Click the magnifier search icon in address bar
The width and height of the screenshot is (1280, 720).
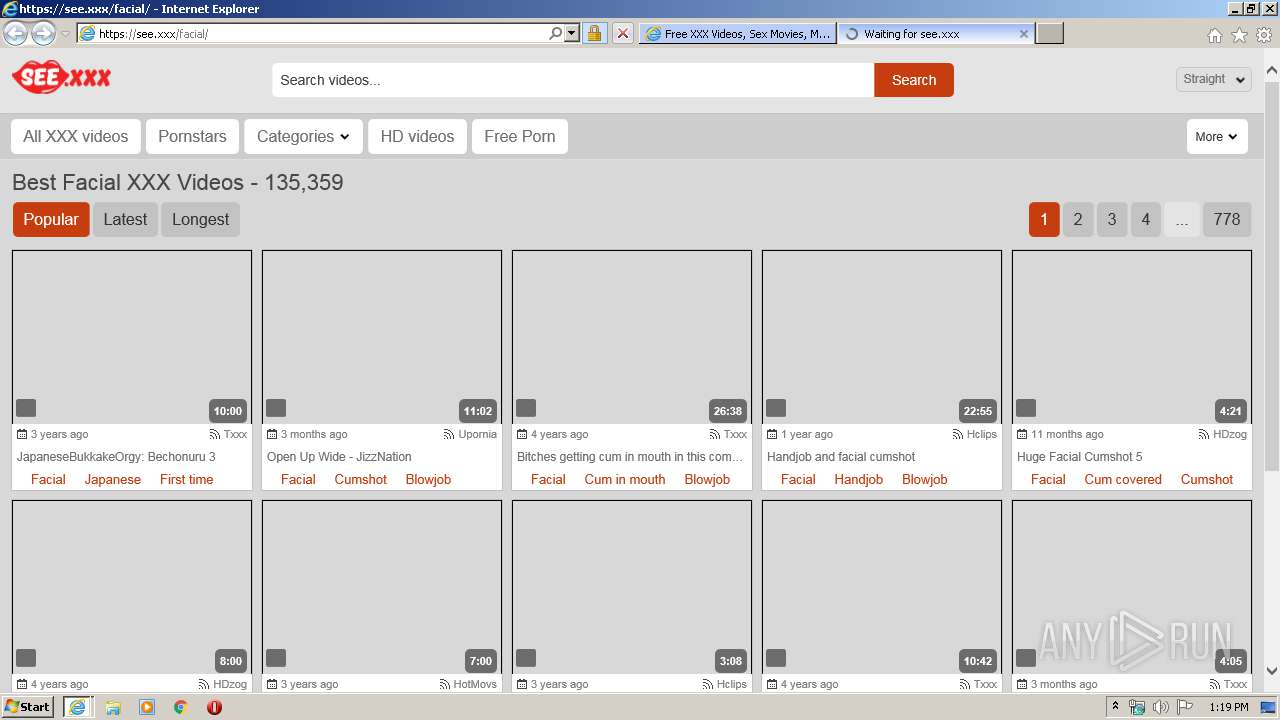coord(556,33)
